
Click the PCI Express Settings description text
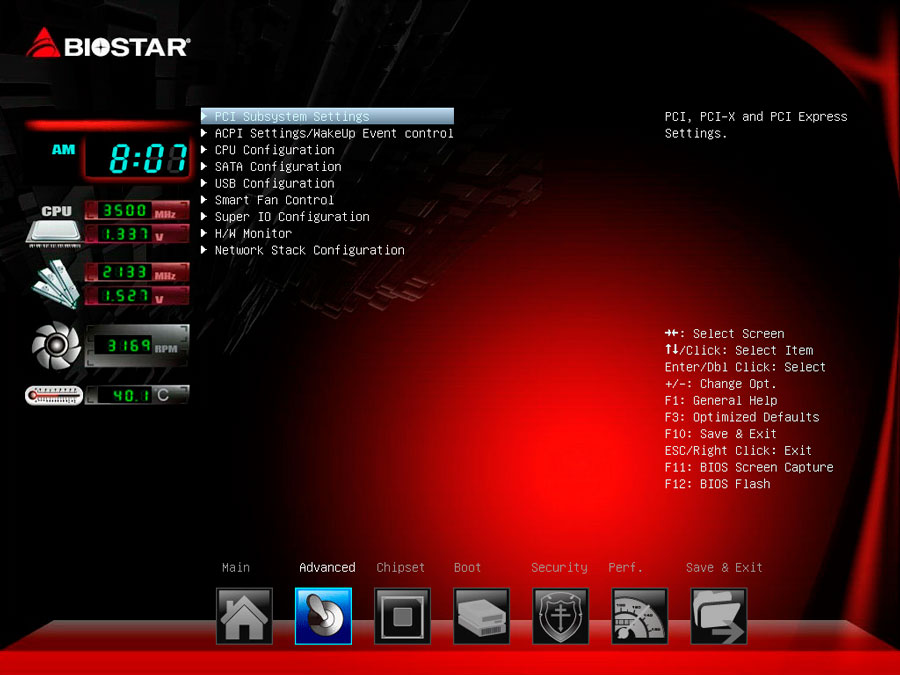(756, 125)
